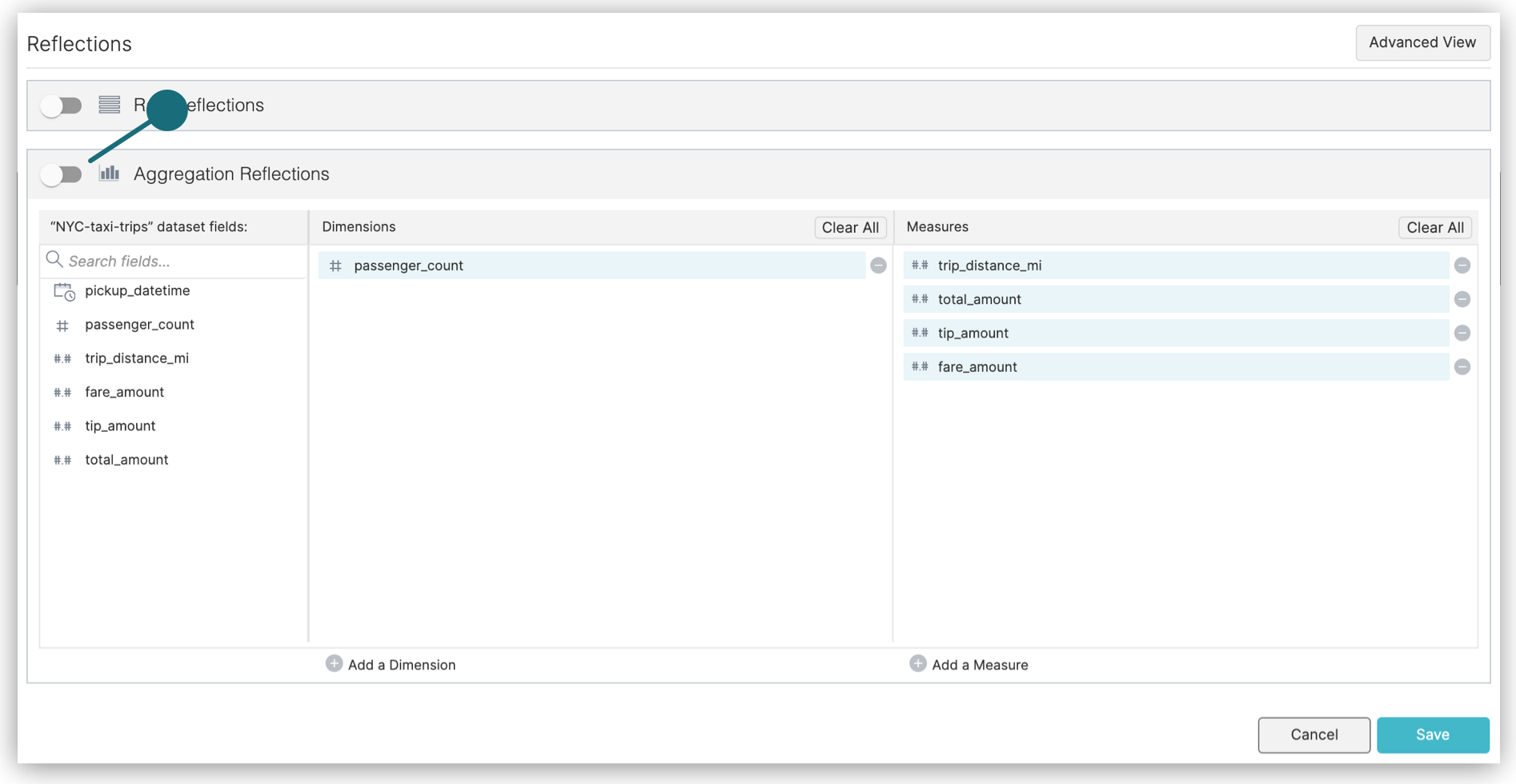1516x784 pixels.
Task: Click the Raw Reflections table icon
Action: coord(110,105)
